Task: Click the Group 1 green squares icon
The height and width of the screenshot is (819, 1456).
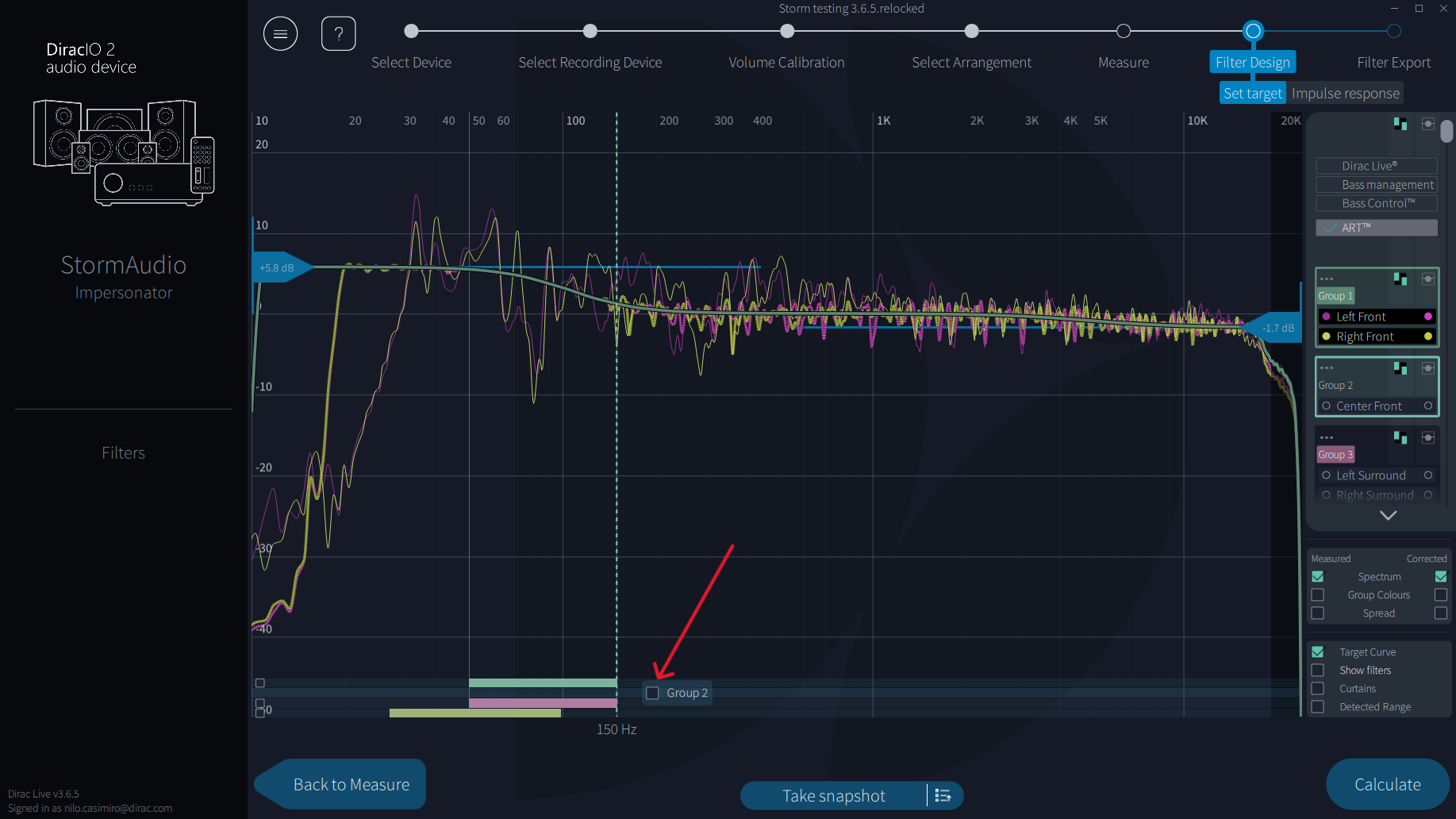Action: click(x=1400, y=279)
